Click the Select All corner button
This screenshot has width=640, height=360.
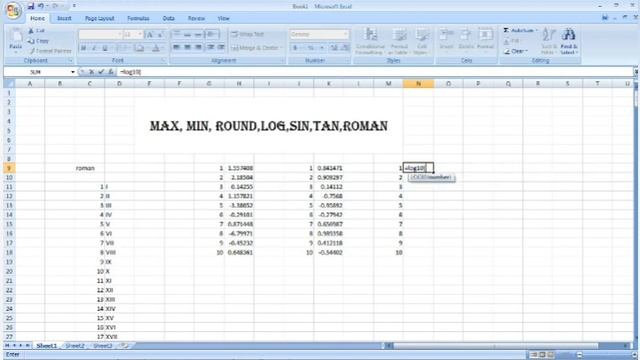9,84
